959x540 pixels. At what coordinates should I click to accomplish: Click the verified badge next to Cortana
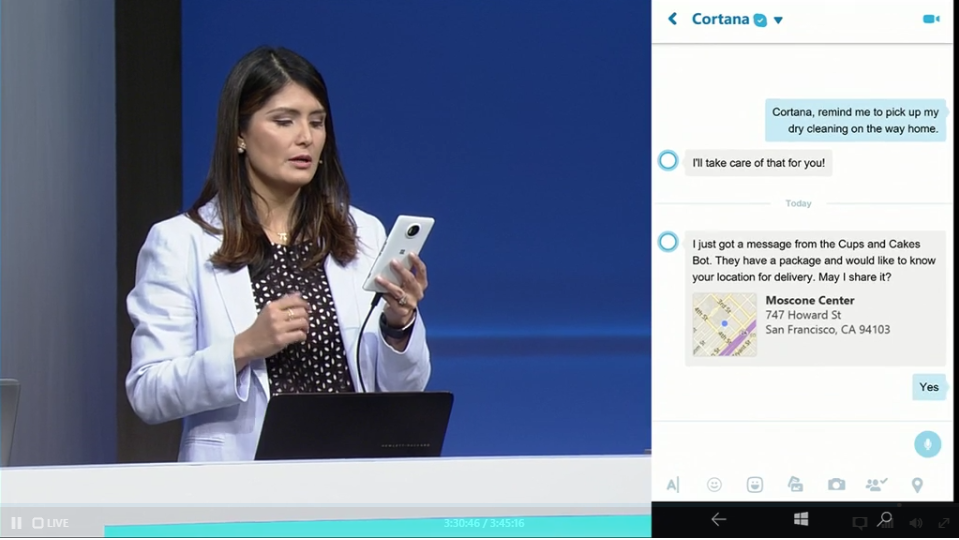pyautogui.click(x=760, y=20)
